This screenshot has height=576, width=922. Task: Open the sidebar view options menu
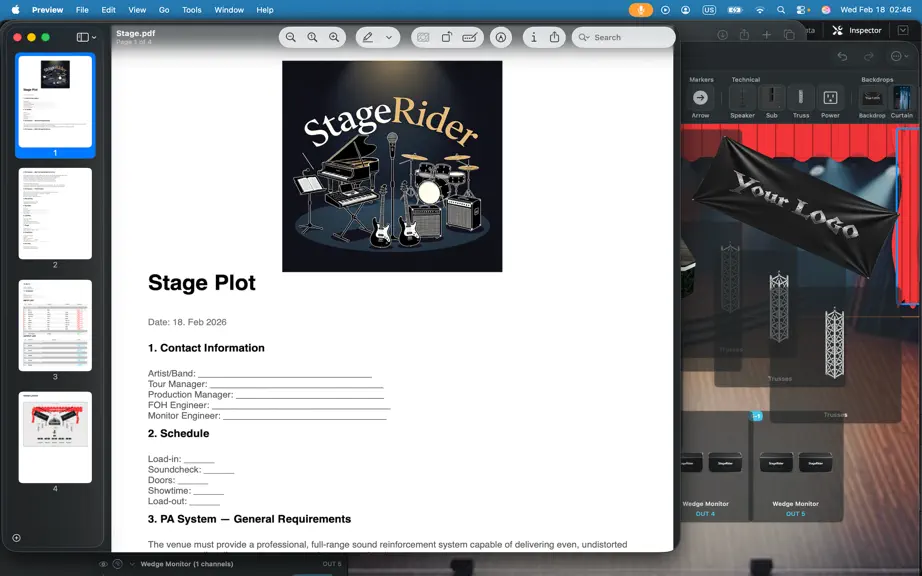click(86, 37)
